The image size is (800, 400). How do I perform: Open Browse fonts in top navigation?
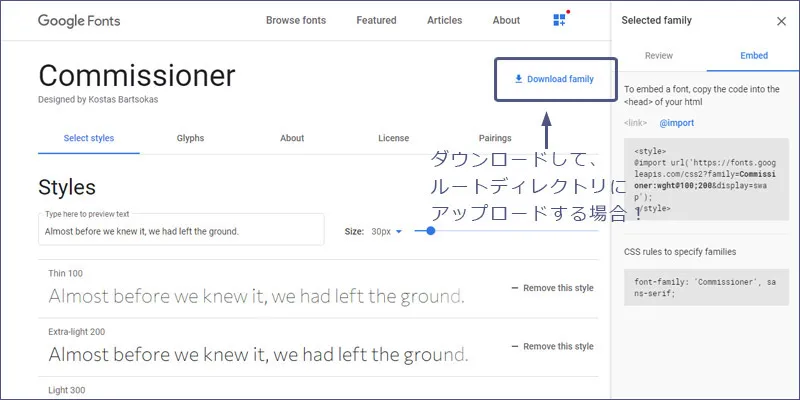297,20
